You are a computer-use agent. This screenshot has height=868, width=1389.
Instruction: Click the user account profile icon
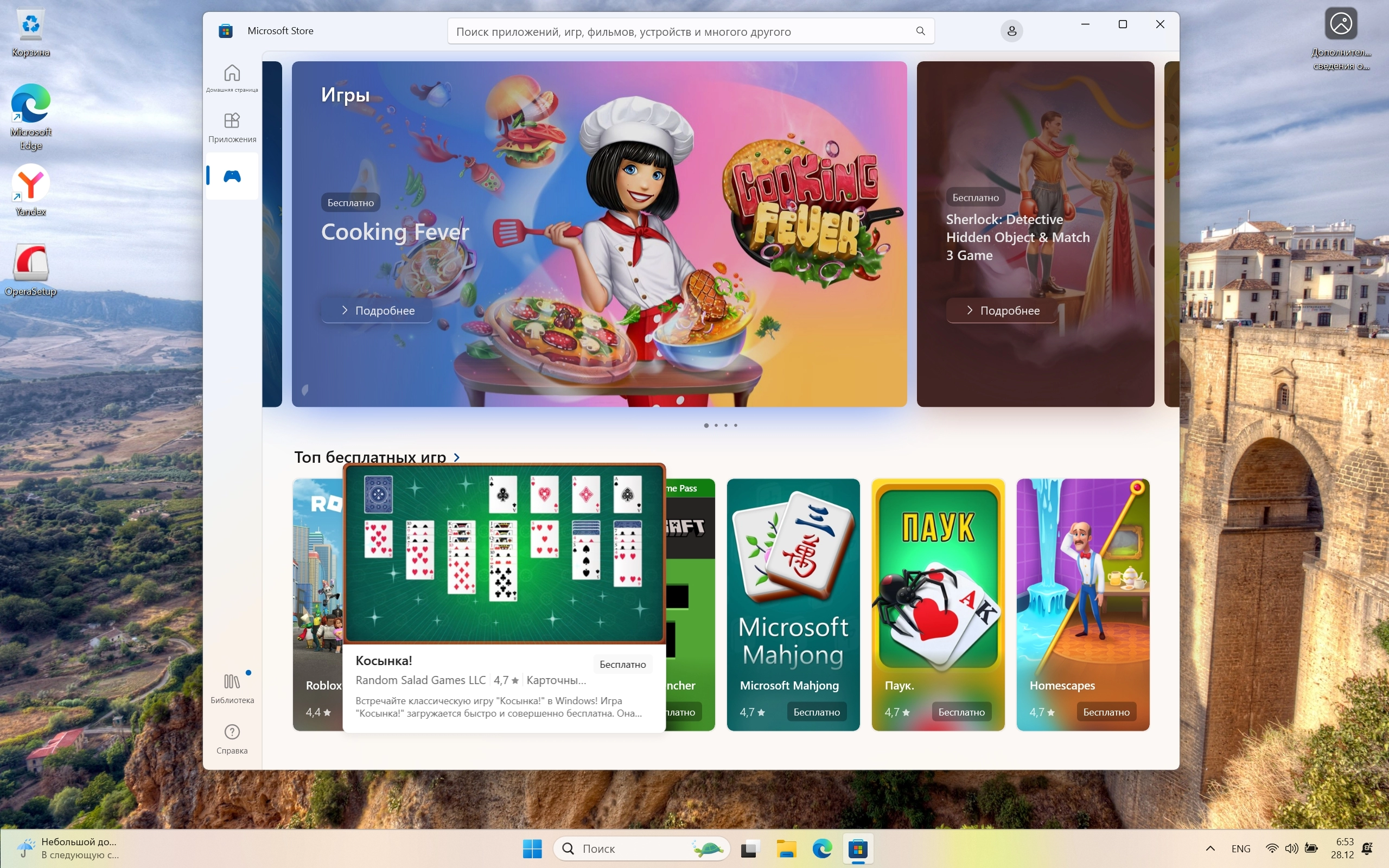pos(1011,31)
